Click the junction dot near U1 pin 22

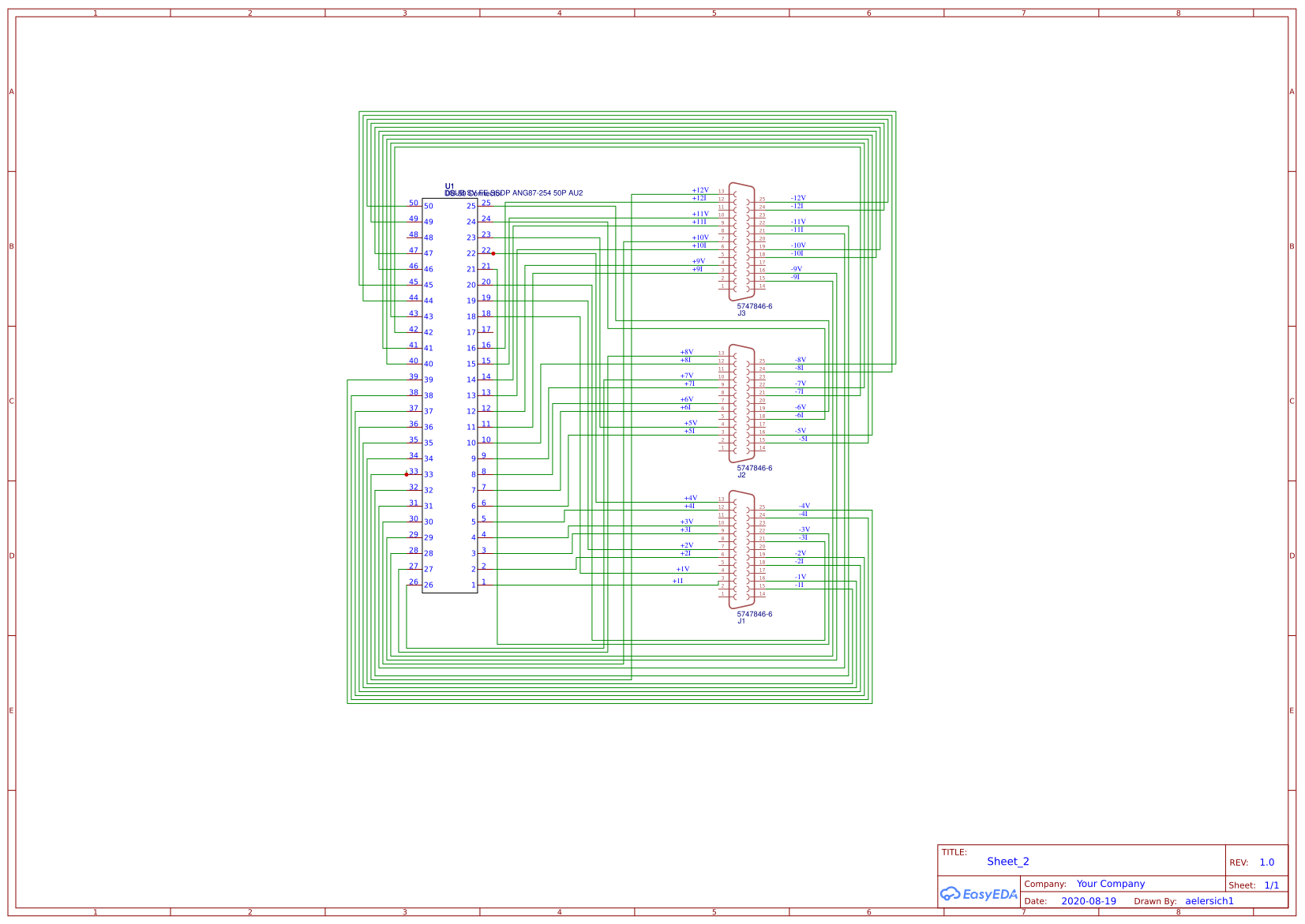click(x=494, y=253)
